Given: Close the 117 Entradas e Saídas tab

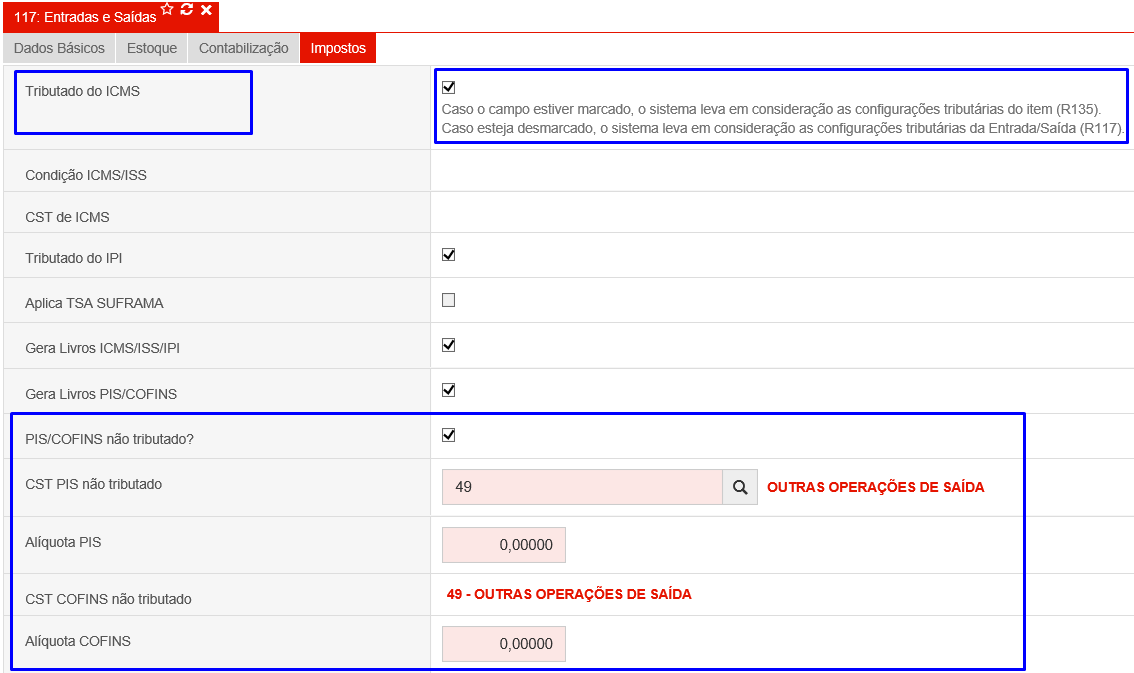Looking at the screenshot, I should point(206,9).
